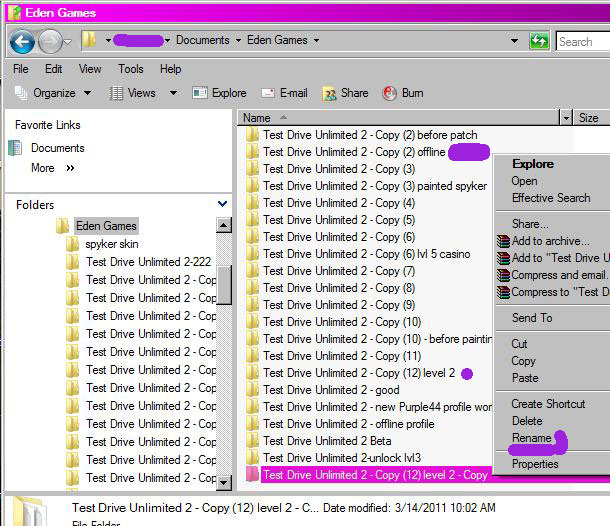Select folder 'Copy (2) before patch'
This screenshot has height=526, width=610.
tap(370, 135)
